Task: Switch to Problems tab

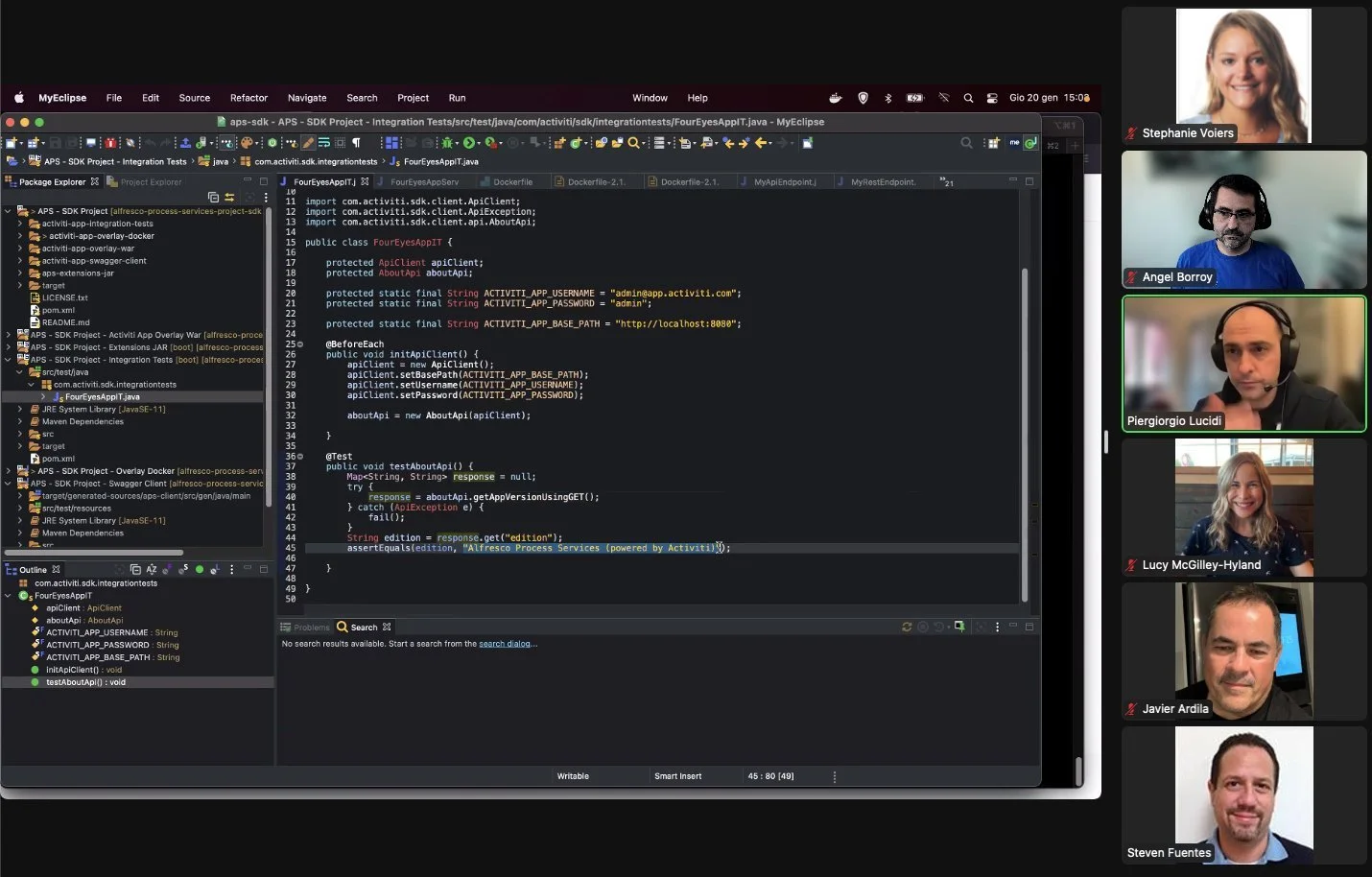Action: [x=305, y=628]
